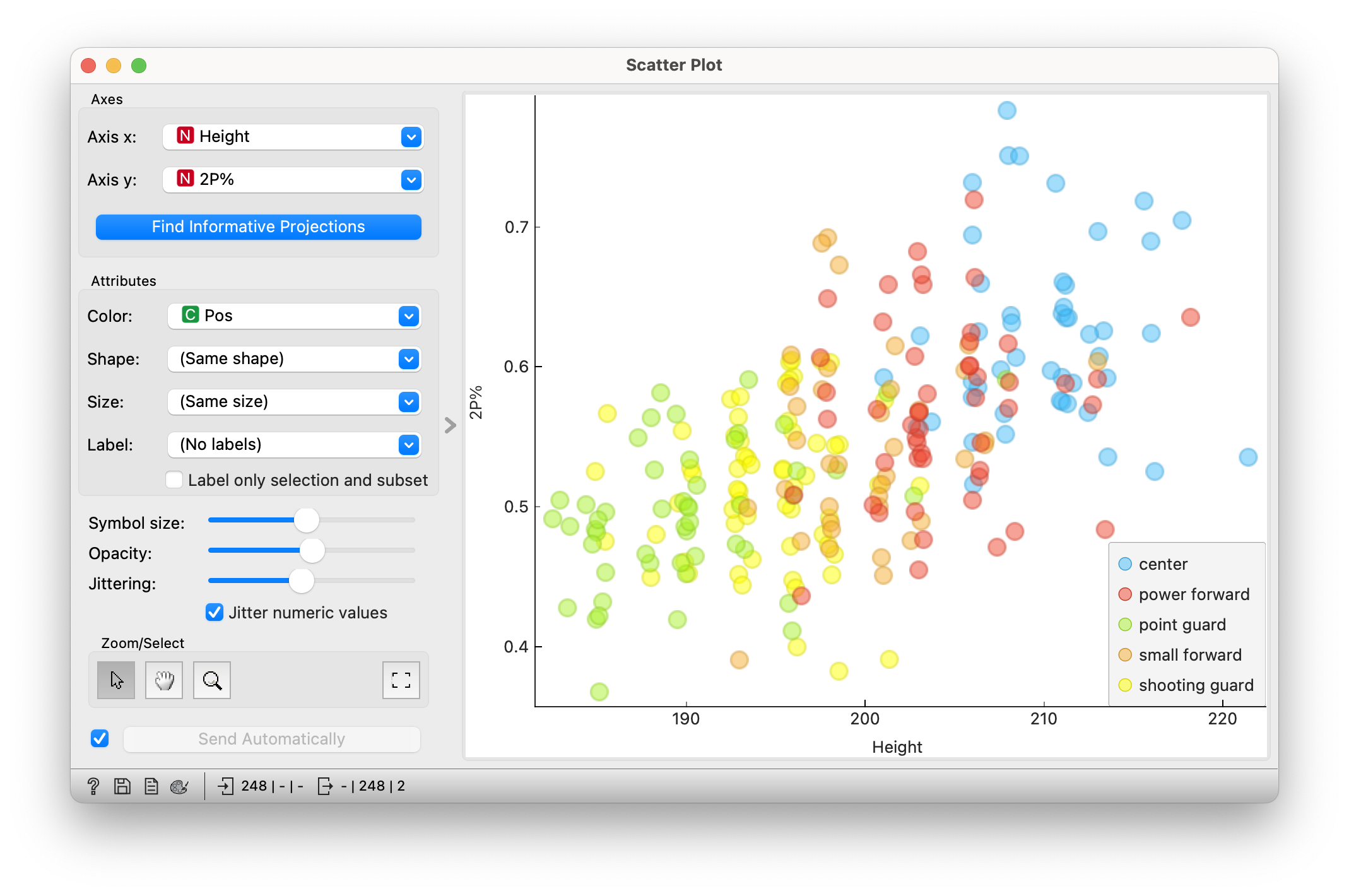Open the palette visual settings icon
The height and width of the screenshot is (896, 1349).
[x=179, y=786]
